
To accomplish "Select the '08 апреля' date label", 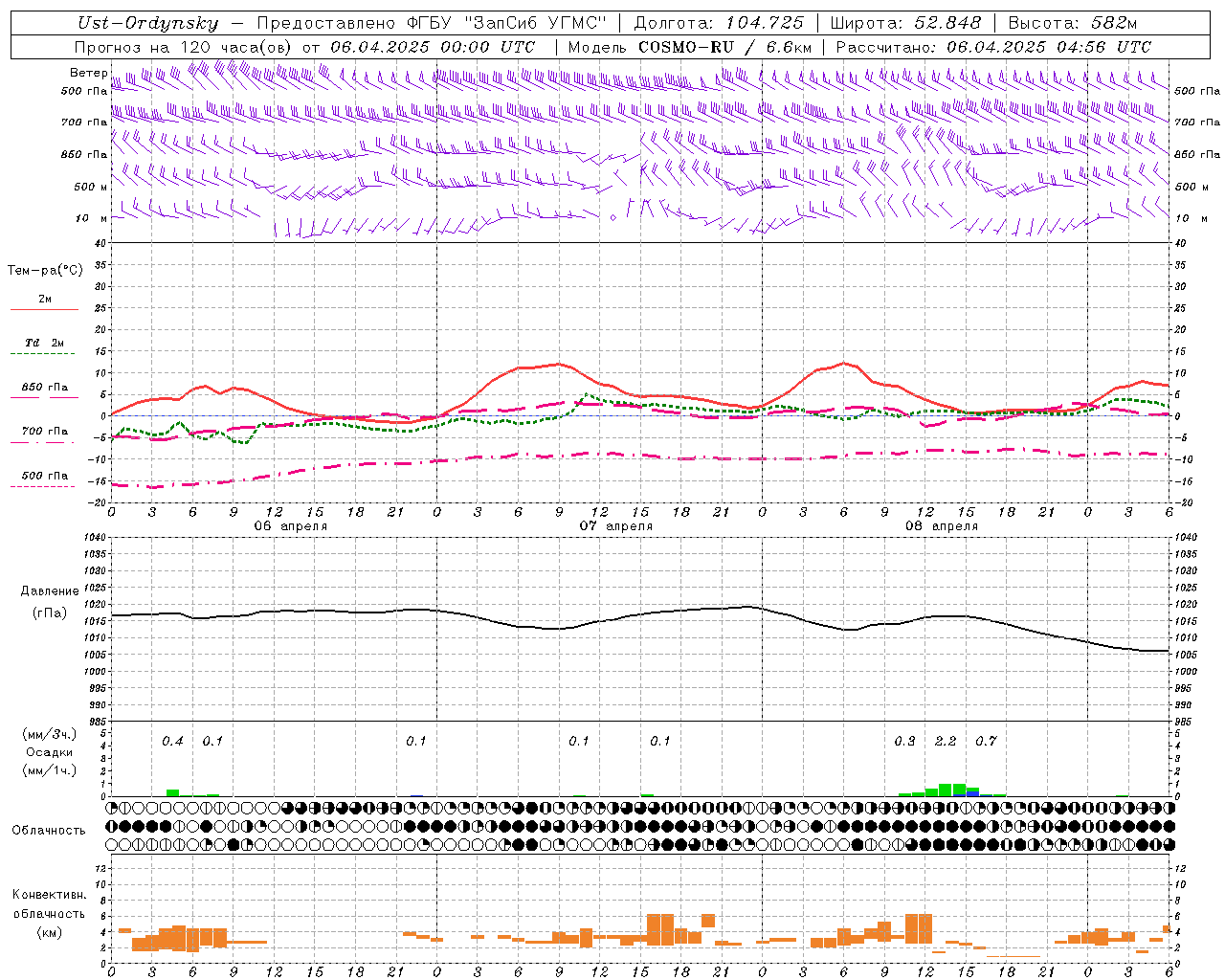I will pyautogui.click(x=942, y=525).
